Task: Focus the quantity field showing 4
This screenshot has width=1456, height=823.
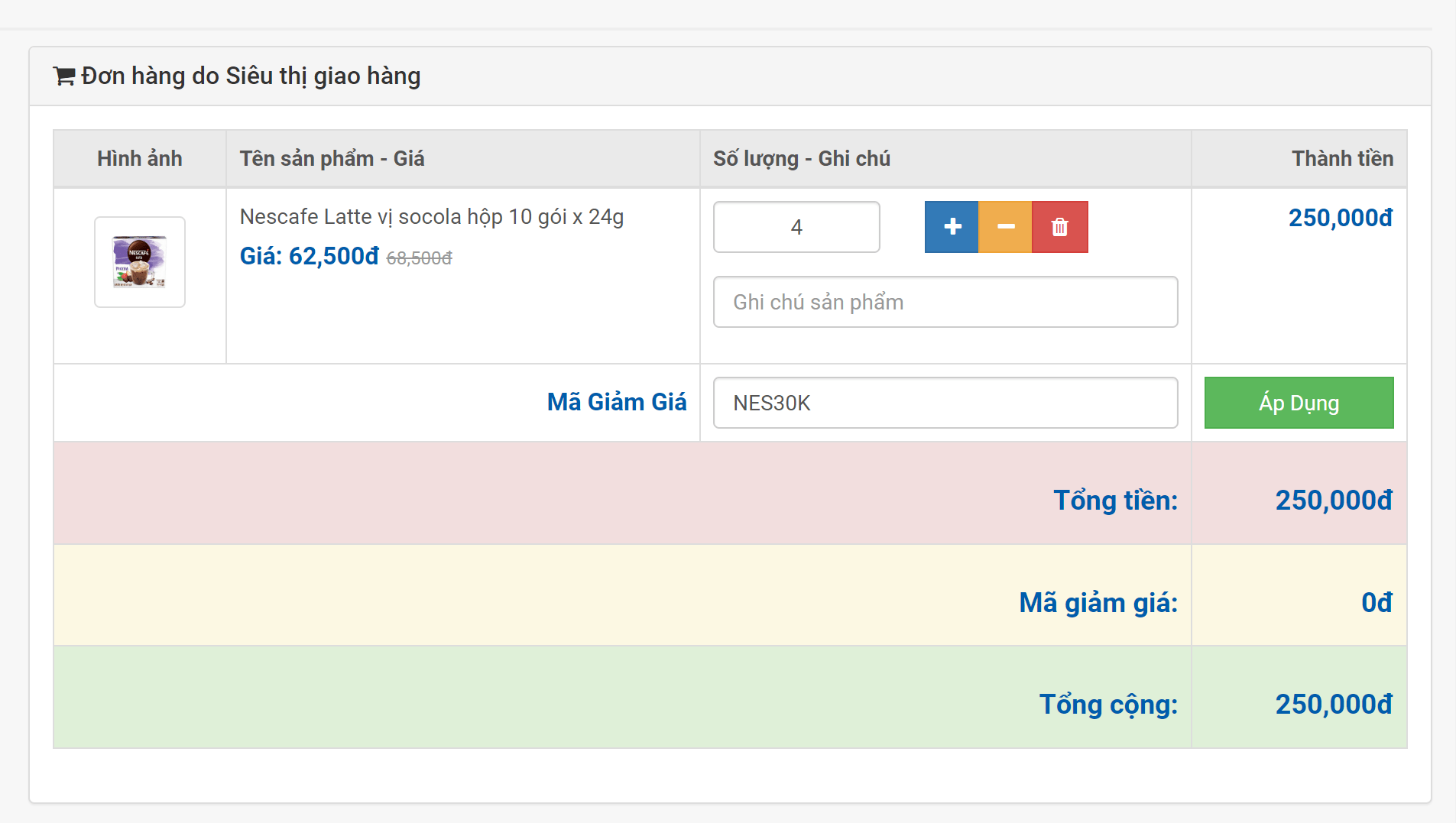Action: (x=796, y=227)
